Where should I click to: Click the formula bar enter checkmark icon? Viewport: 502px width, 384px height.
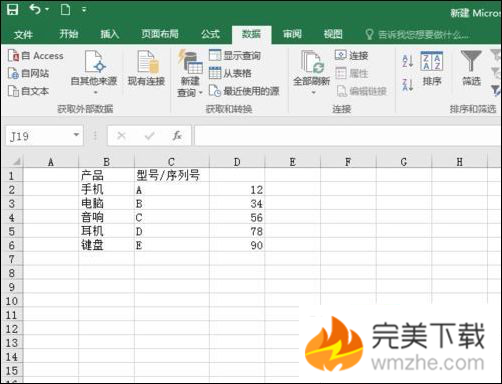pos(149,135)
